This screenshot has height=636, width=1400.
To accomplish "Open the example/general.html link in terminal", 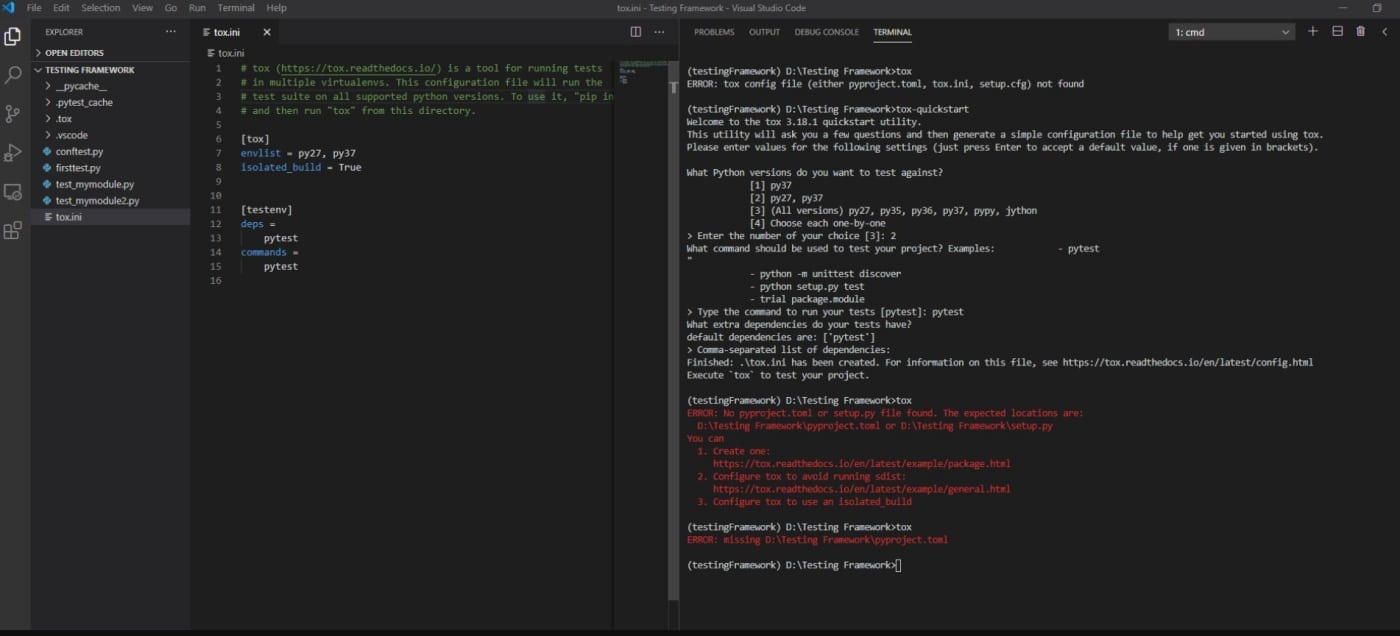I will pyautogui.click(x=861, y=489).
